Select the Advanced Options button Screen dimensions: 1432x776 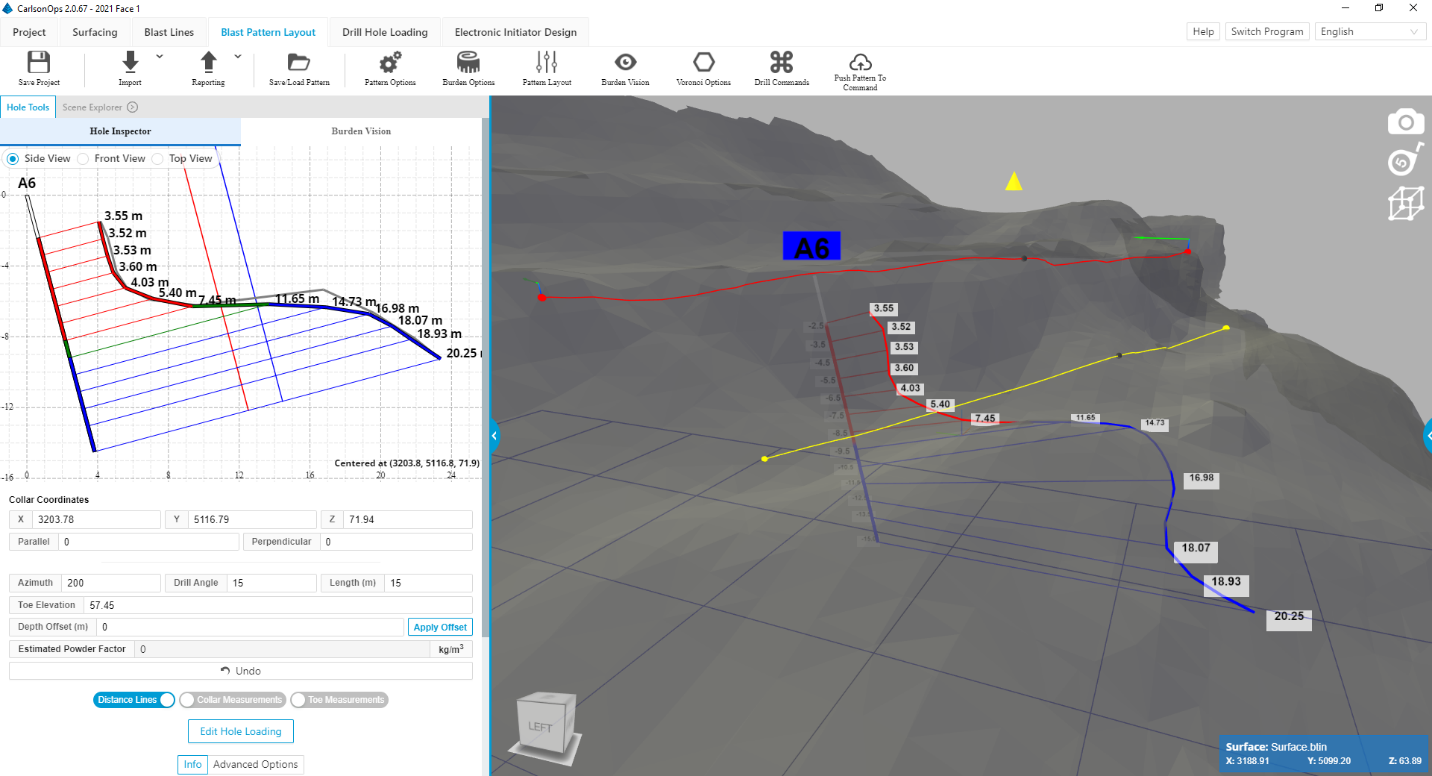(x=255, y=764)
